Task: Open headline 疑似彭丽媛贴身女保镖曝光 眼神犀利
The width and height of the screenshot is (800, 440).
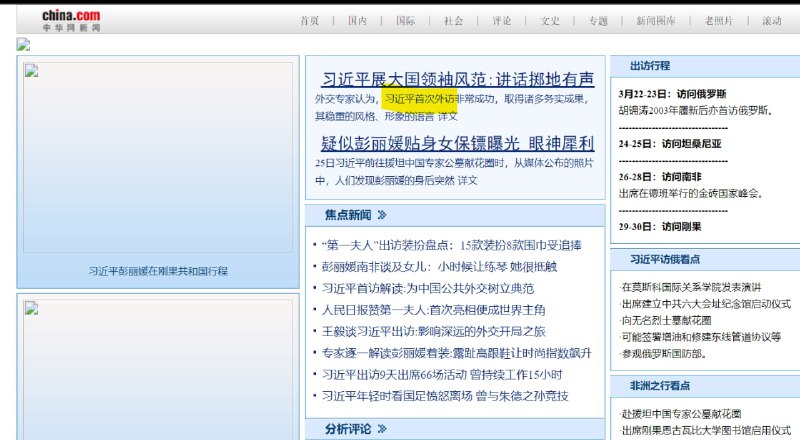Action: click(x=458, y=143)
